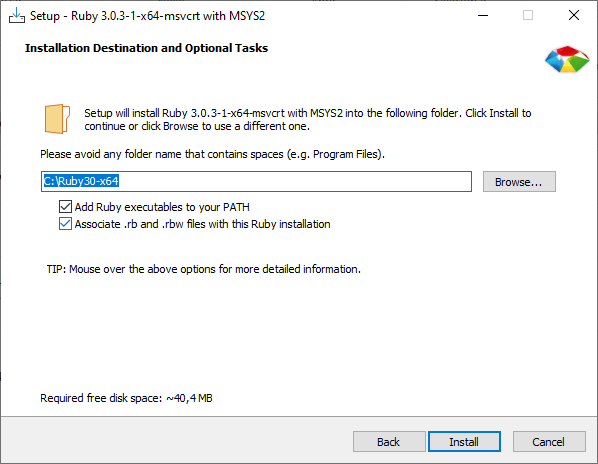
Task: Click the 'Please avoid any folder name' warning text
Action: click(212, 154)
